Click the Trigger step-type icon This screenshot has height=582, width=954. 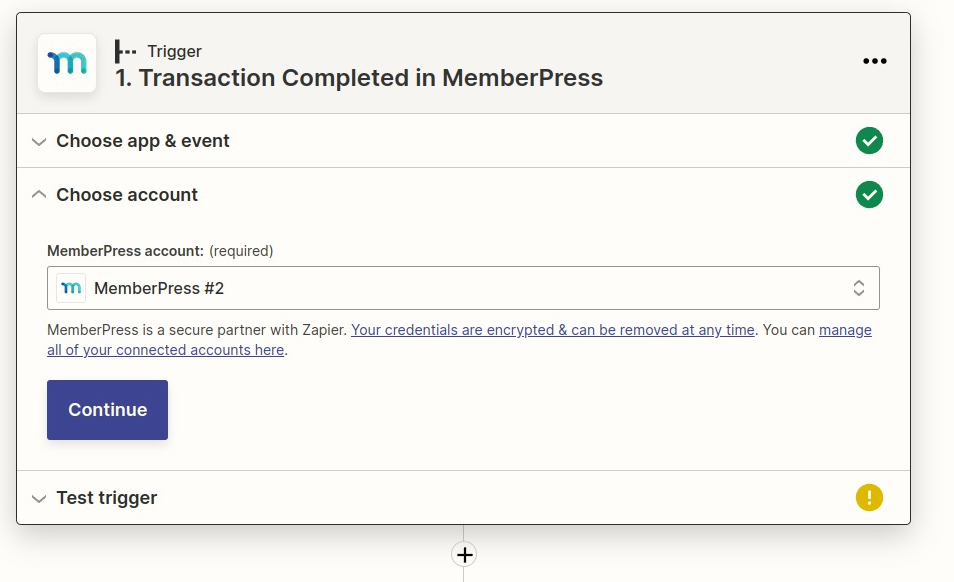126,51
